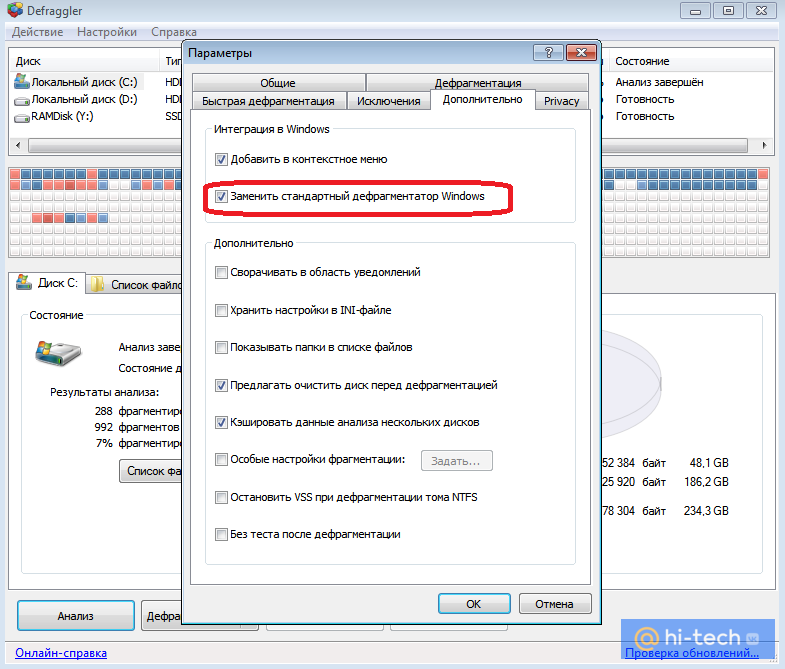This screenshot has height=669, width=785.
Task: Open the Онлайн-справка link
Action: 61,653
